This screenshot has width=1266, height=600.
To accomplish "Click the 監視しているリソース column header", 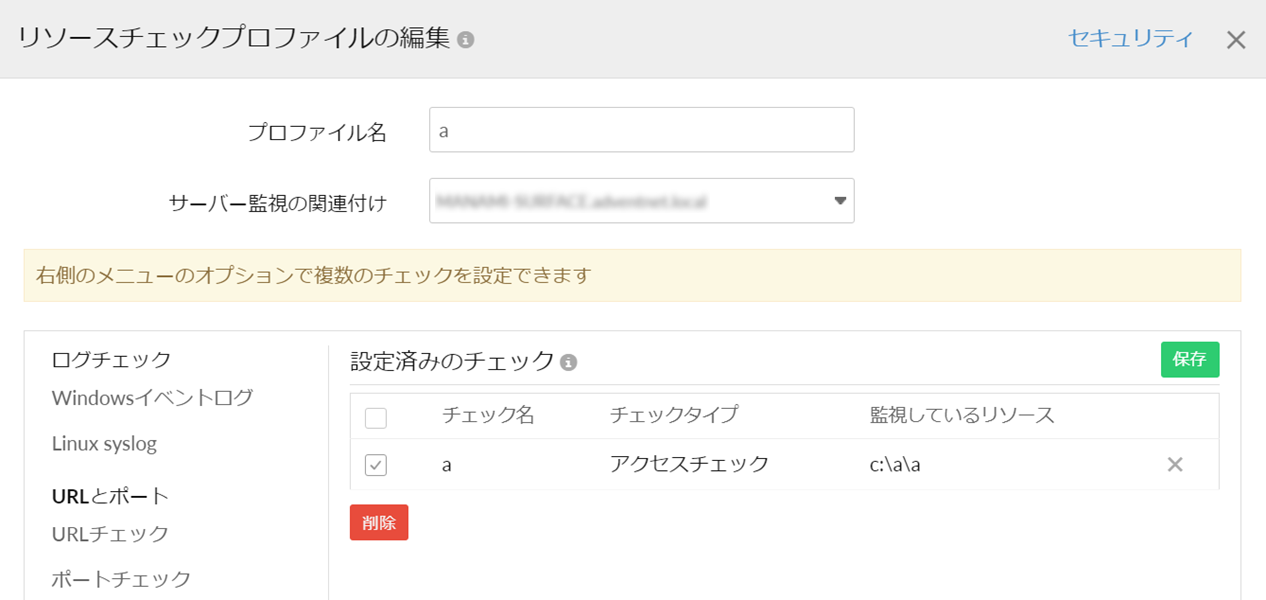I will click(962, 415).
